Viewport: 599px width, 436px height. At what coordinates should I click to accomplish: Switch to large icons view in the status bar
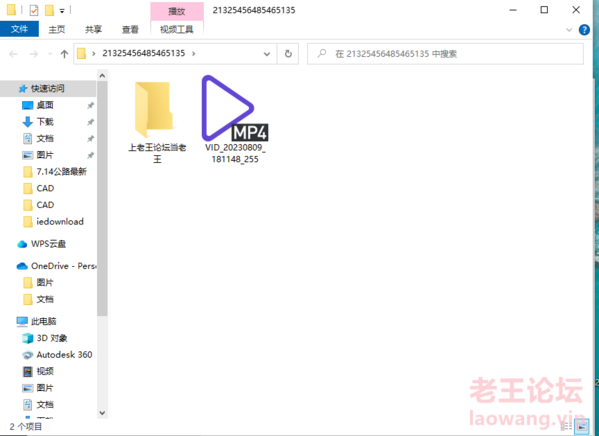(x=582, y=426)
